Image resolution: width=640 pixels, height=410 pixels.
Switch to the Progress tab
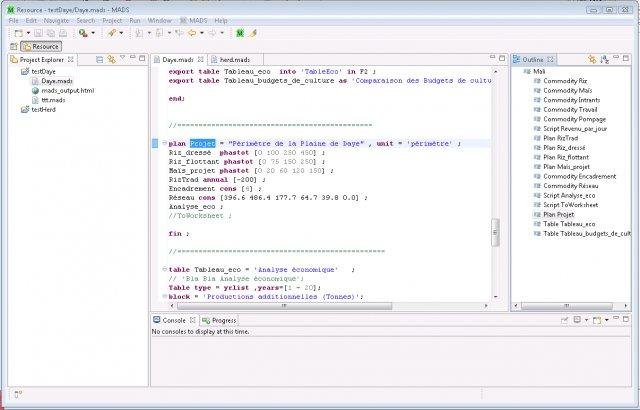point(222,320)
